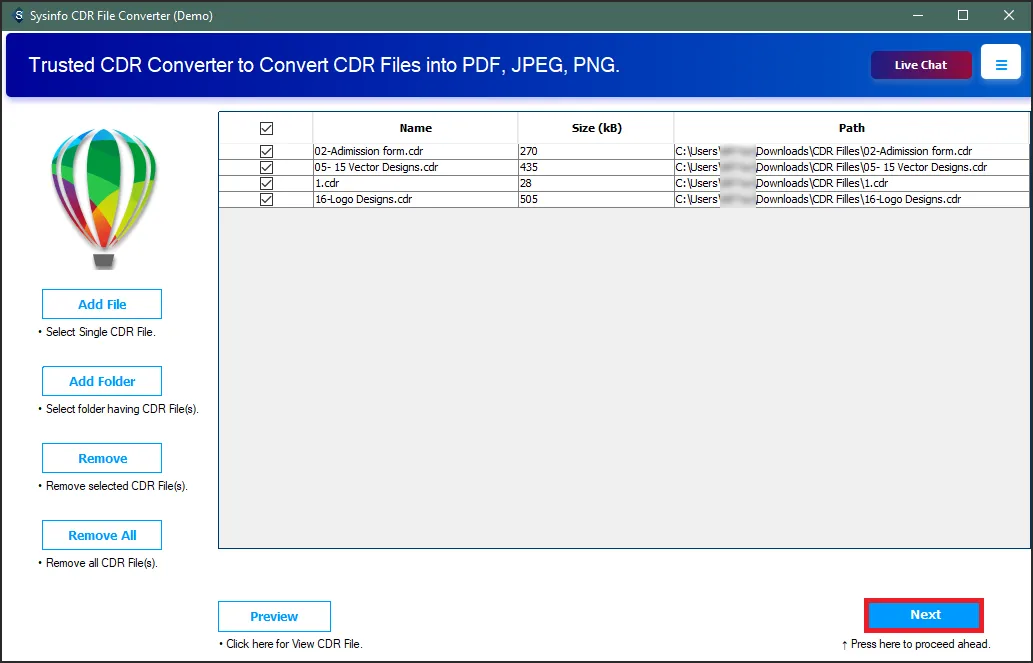Select the 05- 15 Vector Designs.cdr name cell
This screenshot has height=663, width=1033.
point(416,167)
